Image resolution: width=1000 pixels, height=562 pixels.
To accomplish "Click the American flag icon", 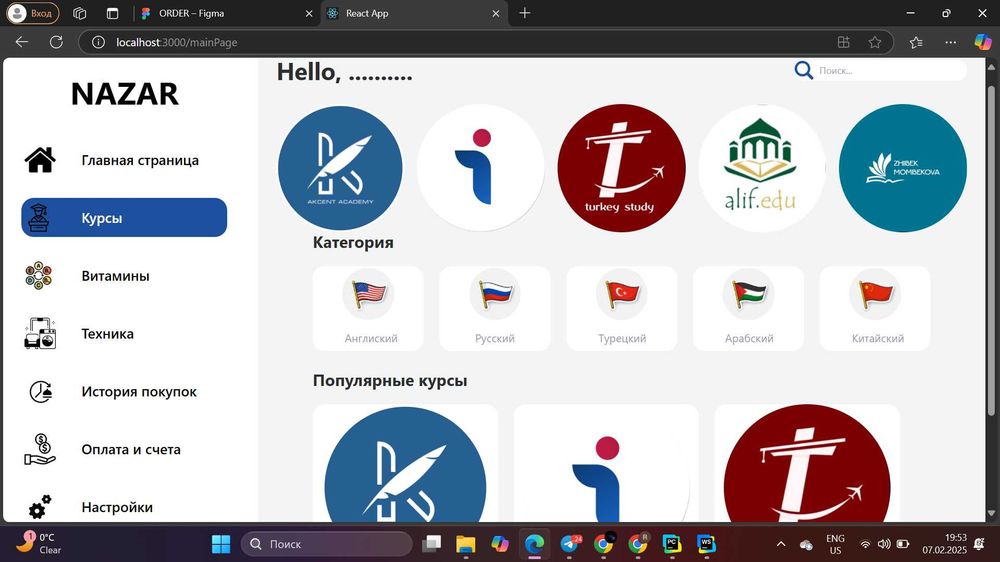I will pyautogui.click(x=368, y=294).
